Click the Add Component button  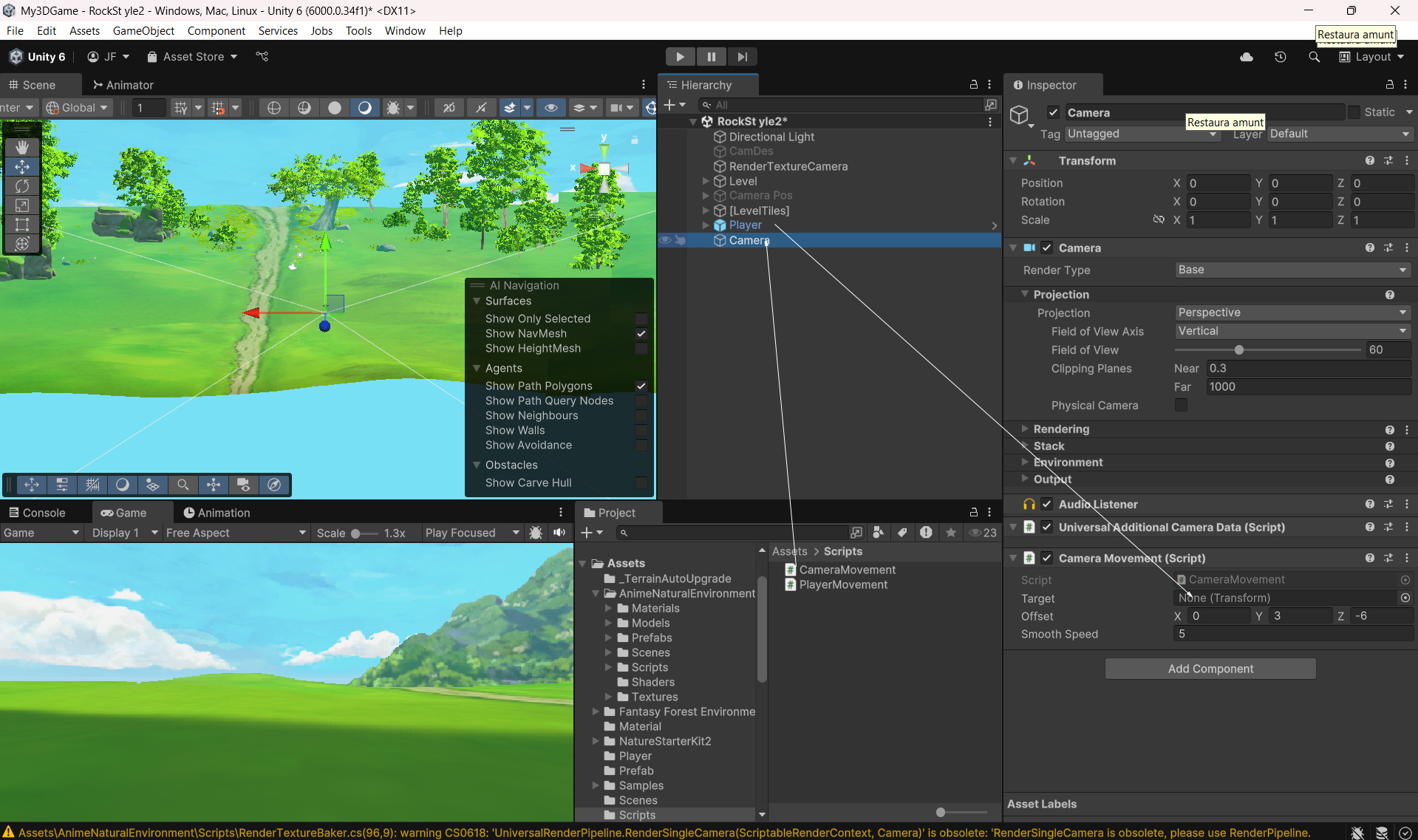(1210, 669)
